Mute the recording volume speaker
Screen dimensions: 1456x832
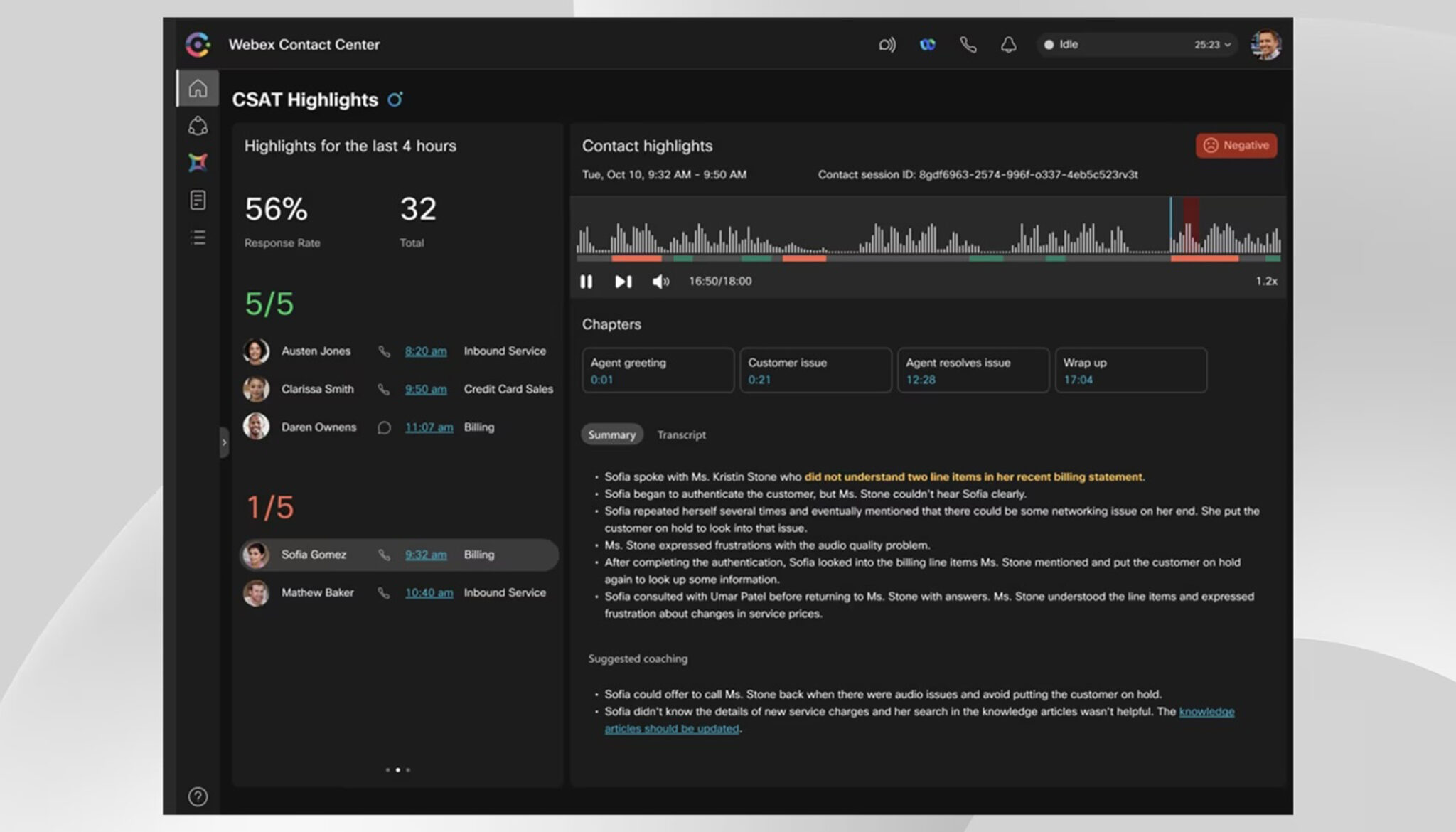[x=660, y=282]
